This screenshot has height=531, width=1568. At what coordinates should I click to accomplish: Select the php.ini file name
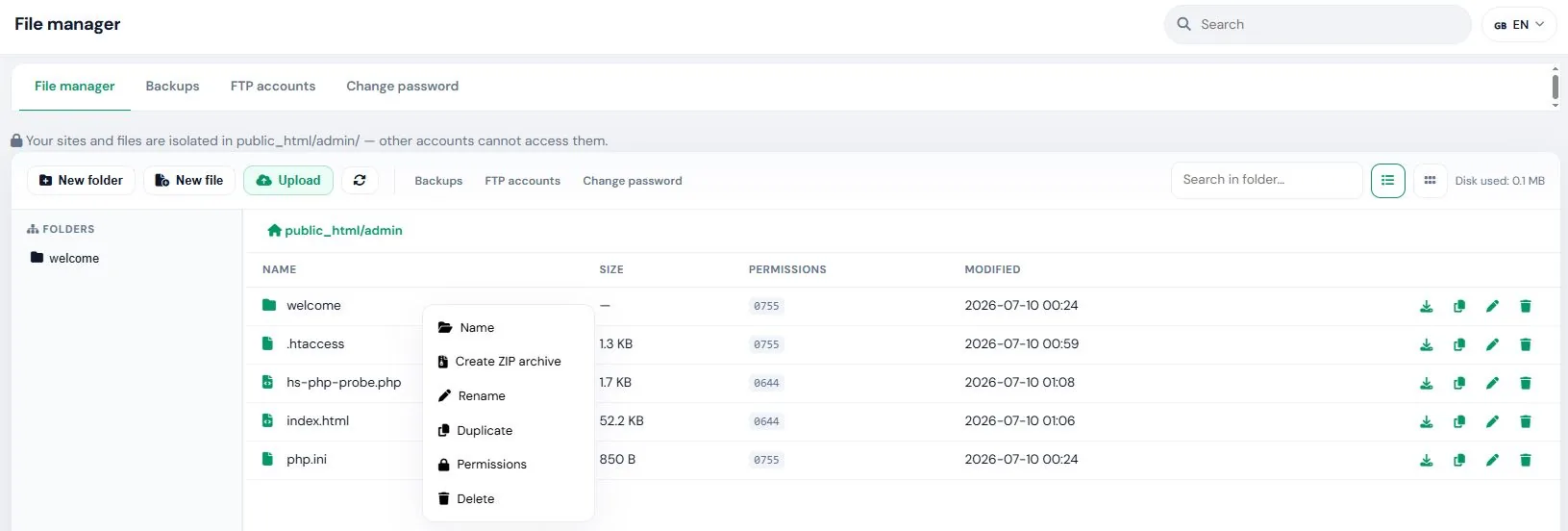tap(307, 460)
